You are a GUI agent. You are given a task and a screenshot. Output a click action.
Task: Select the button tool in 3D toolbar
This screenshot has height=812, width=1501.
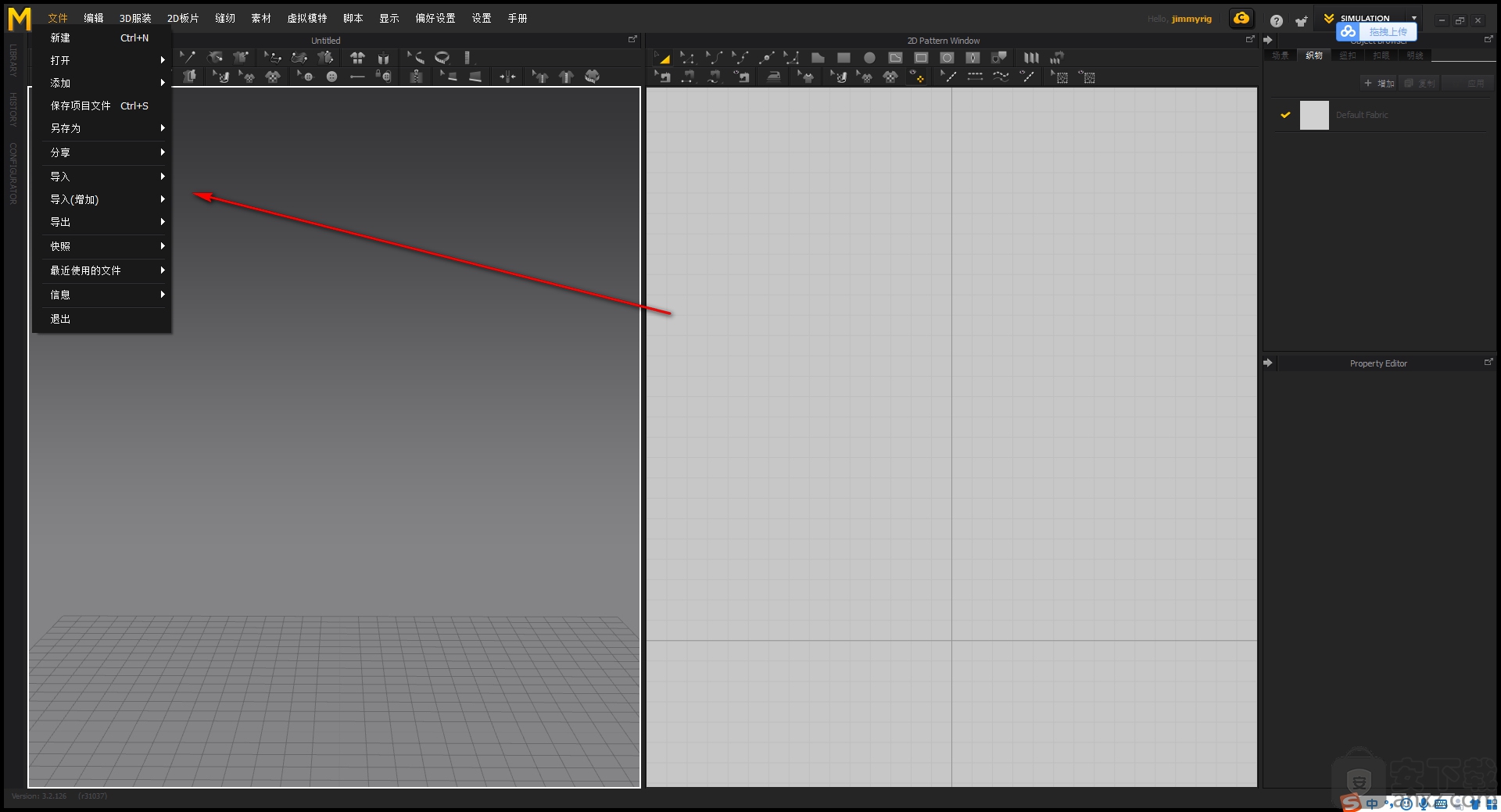coord(331,77)
